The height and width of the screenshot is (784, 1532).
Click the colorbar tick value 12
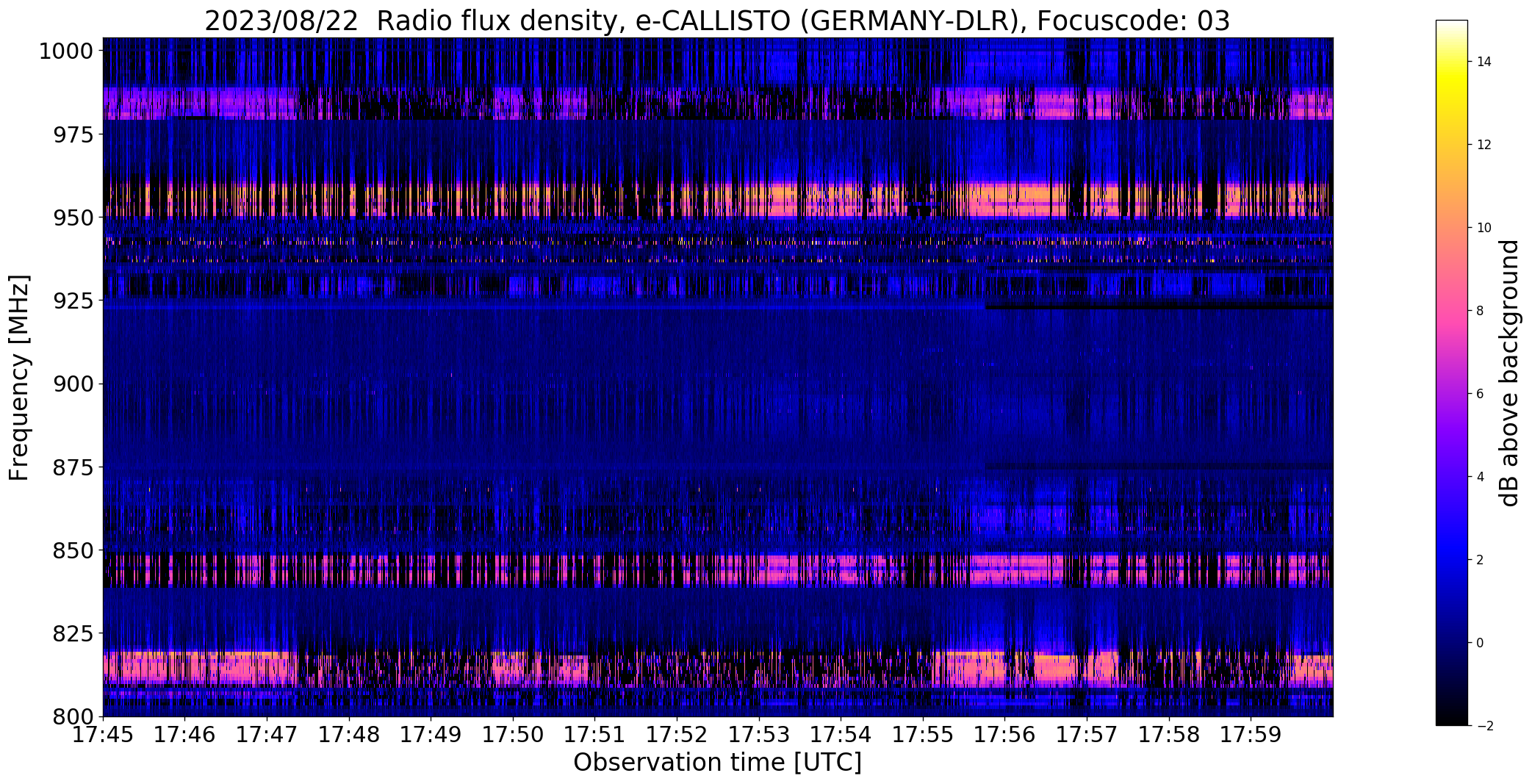click(x=1484, y=145)
